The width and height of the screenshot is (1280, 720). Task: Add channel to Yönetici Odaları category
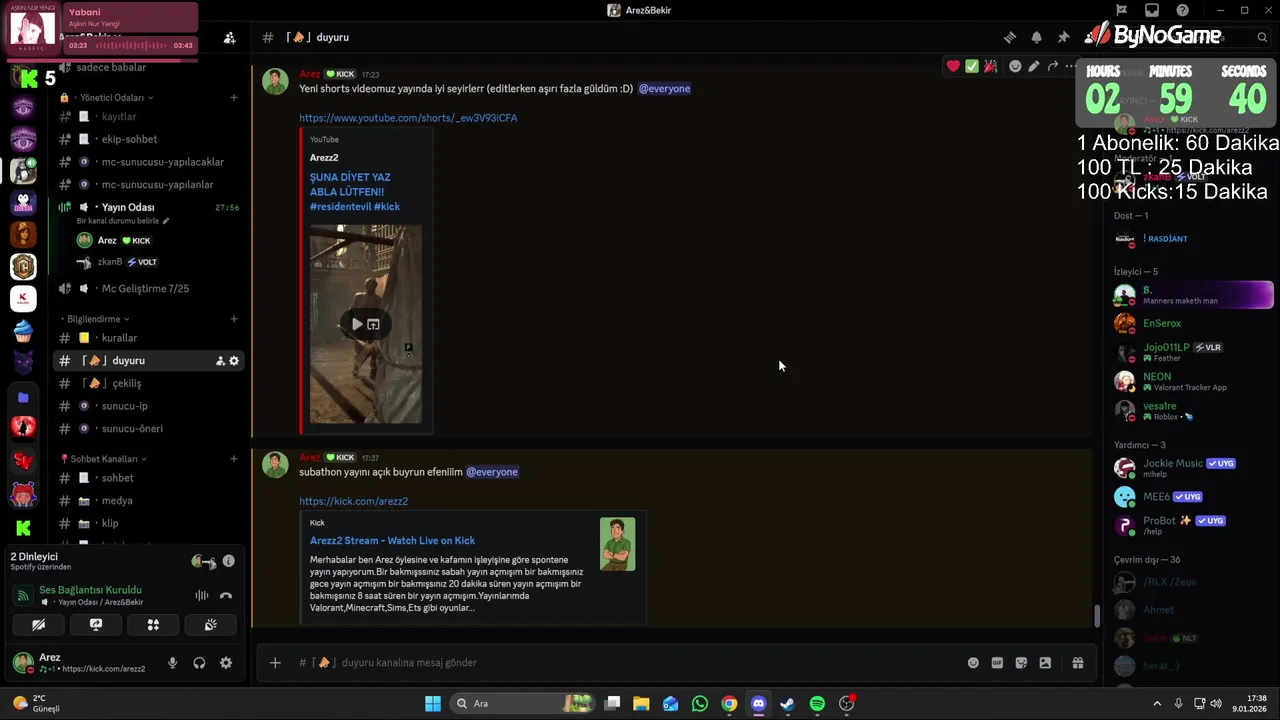point(233,97)
